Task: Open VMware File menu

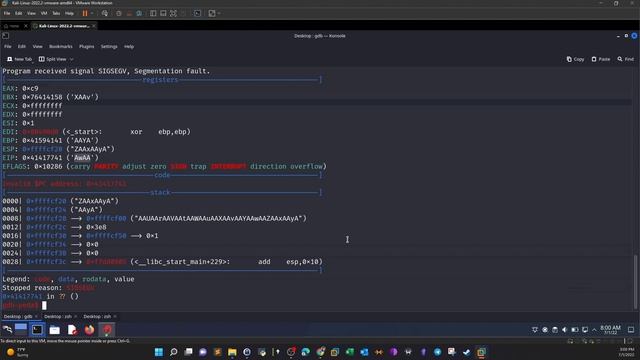Action: (x=7, y=13)
